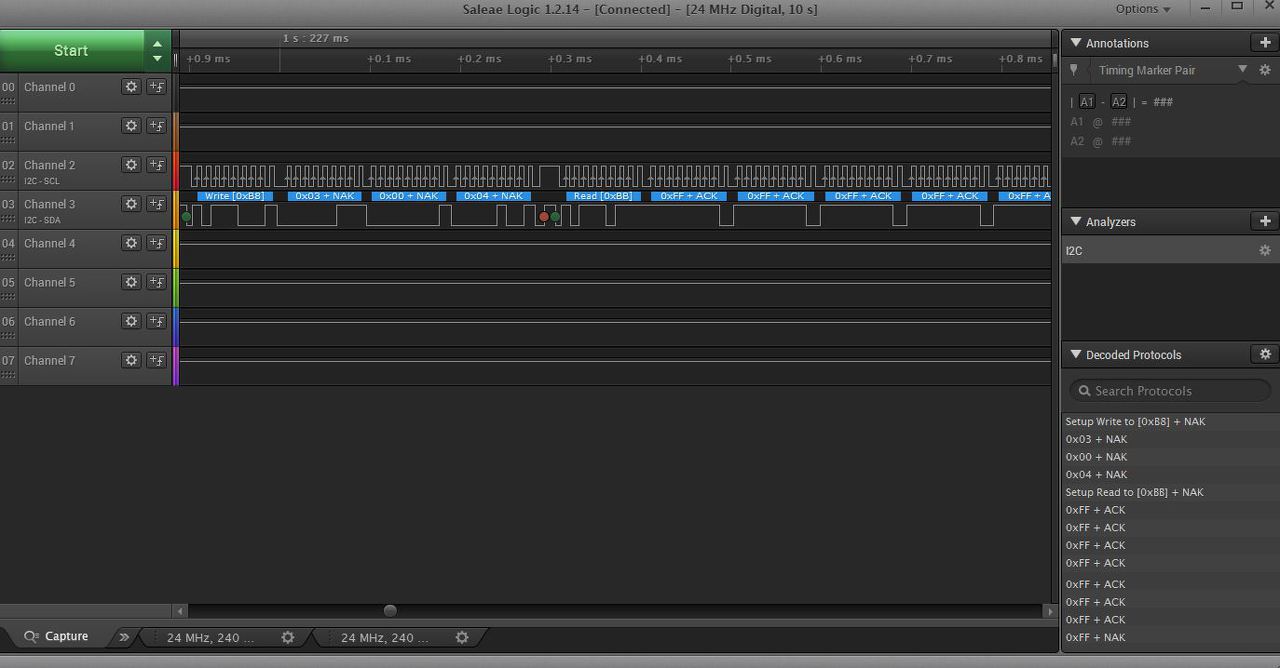Select the I2C analyzer entry

1170,251
